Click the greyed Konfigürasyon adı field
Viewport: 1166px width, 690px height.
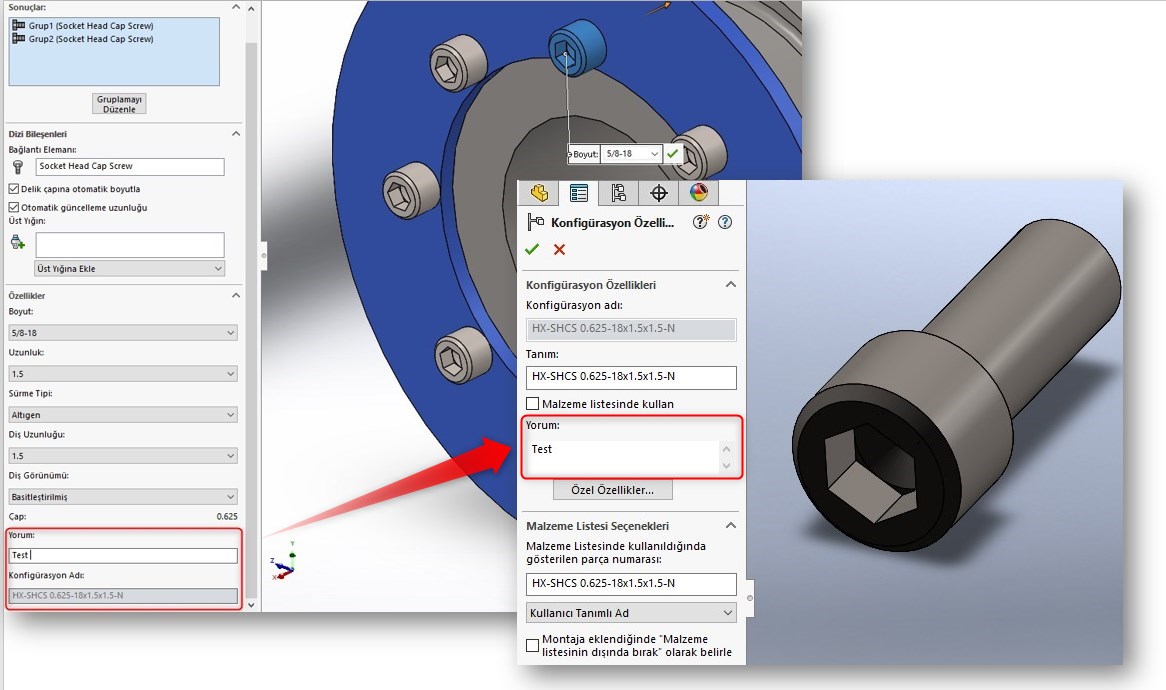(x=631, y=329)
